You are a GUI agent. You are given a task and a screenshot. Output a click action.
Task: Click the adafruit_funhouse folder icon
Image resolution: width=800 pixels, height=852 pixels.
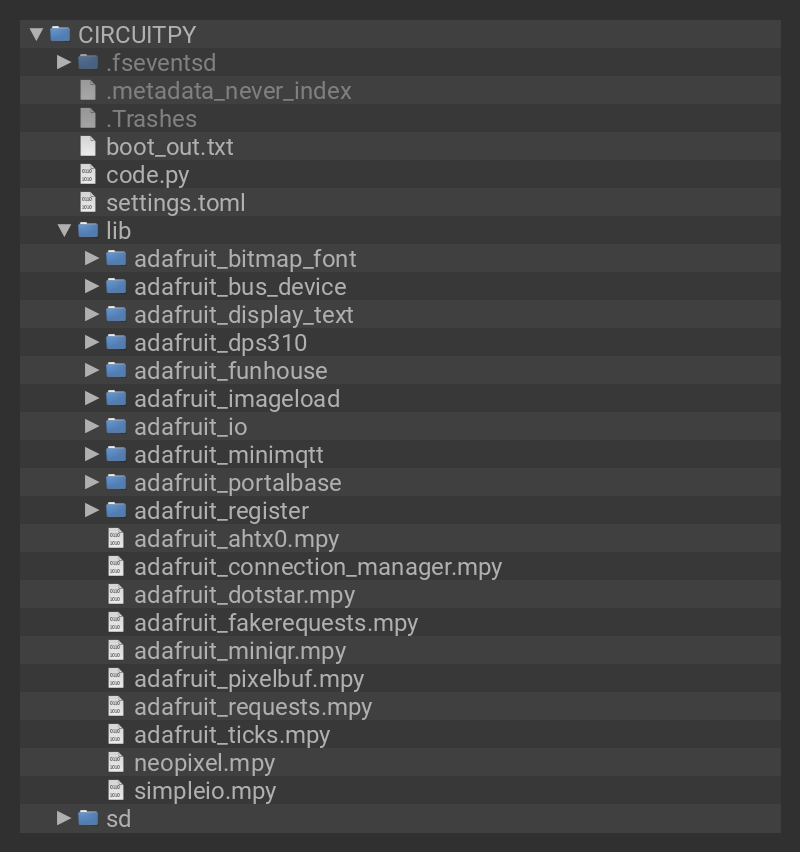116,370
